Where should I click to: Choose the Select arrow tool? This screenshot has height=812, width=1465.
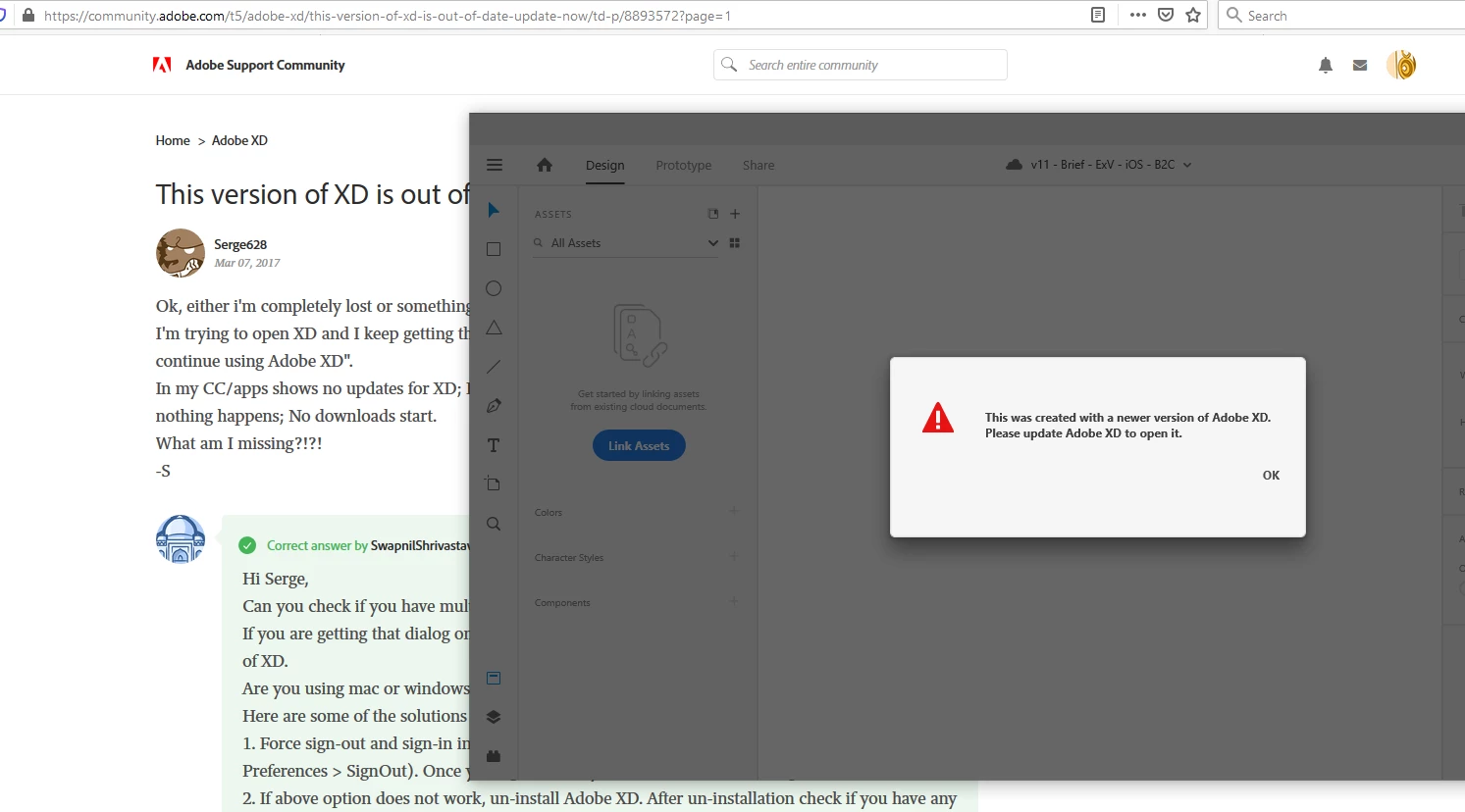pyautogui.click(x=494, y=210)
